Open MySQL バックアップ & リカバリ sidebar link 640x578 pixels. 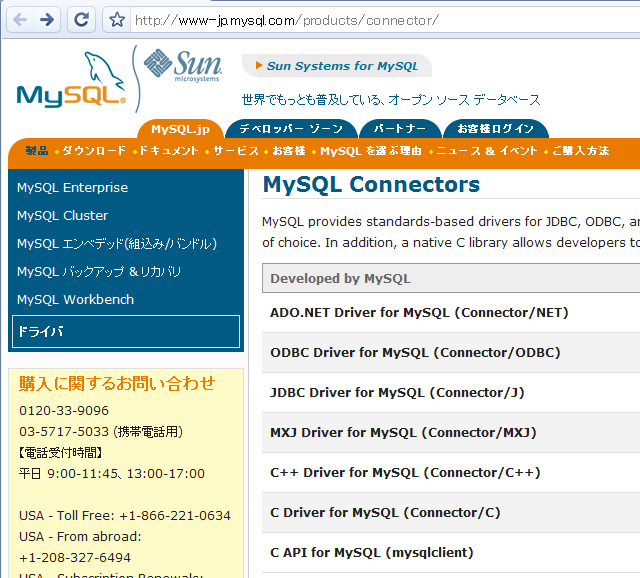(99, 271)
